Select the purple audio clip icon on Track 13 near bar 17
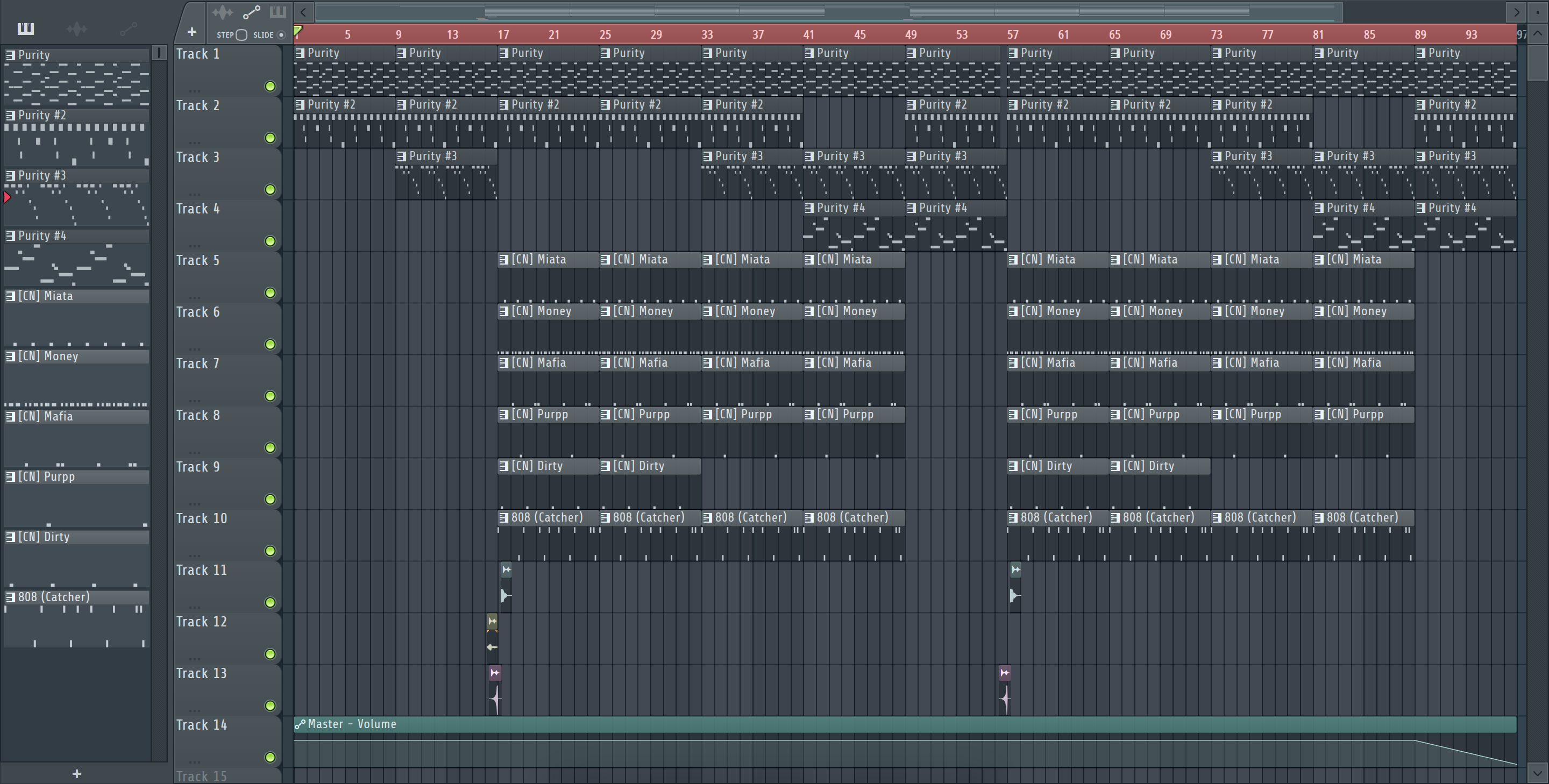Screen dimensions: 1549x784 495,673
